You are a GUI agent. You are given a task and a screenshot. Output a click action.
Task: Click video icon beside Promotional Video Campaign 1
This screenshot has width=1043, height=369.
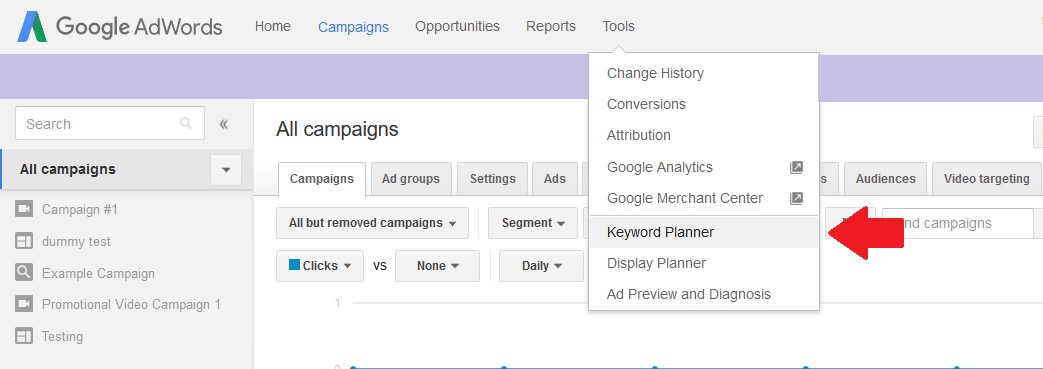[x=24, y=304]
